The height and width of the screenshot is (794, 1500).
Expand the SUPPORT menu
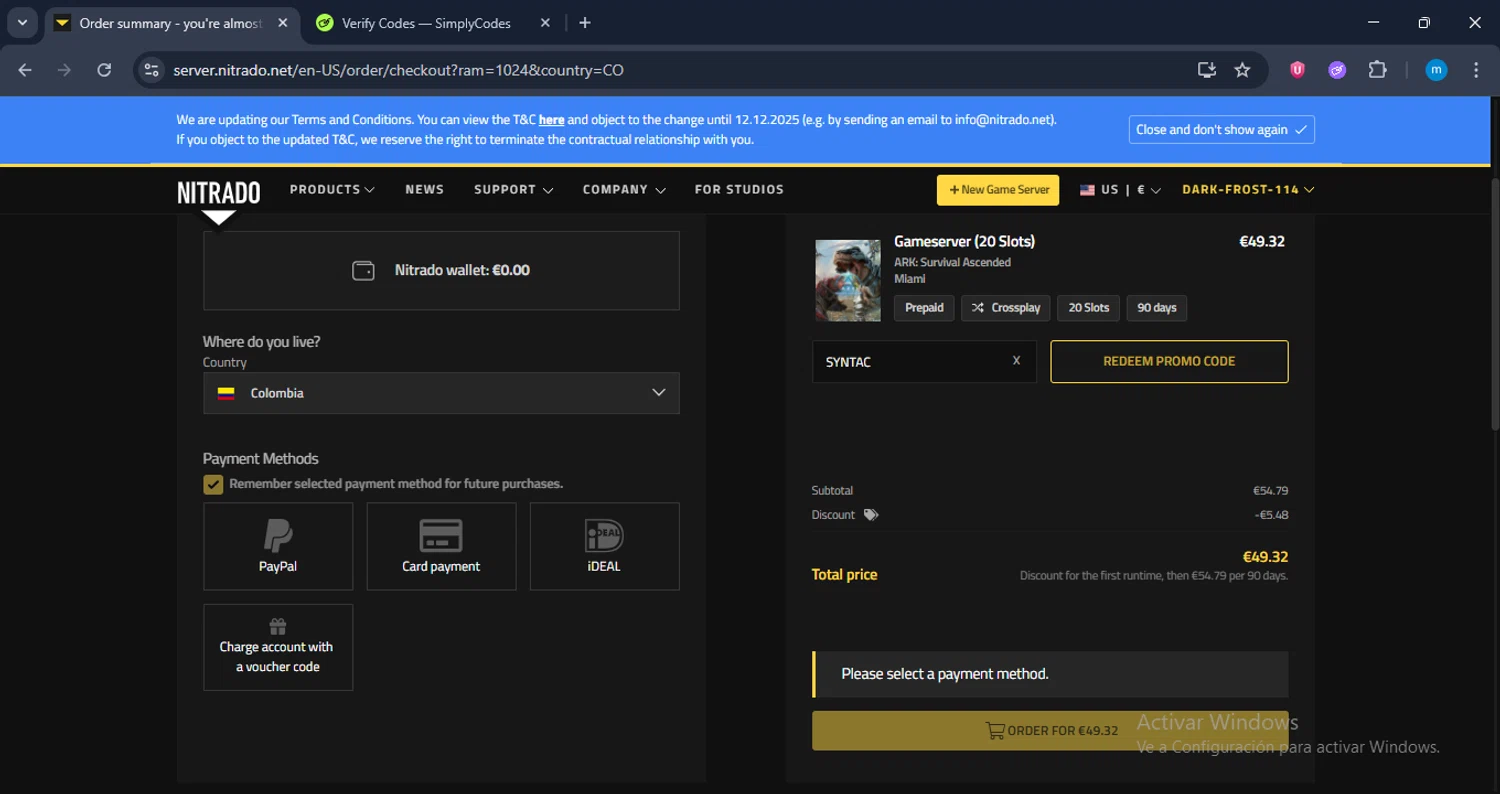point(513,189)
